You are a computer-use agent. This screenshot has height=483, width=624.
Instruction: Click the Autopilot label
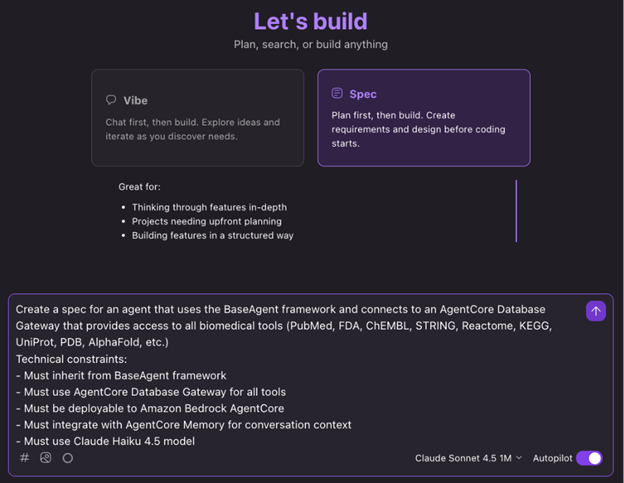click(553, 458)
